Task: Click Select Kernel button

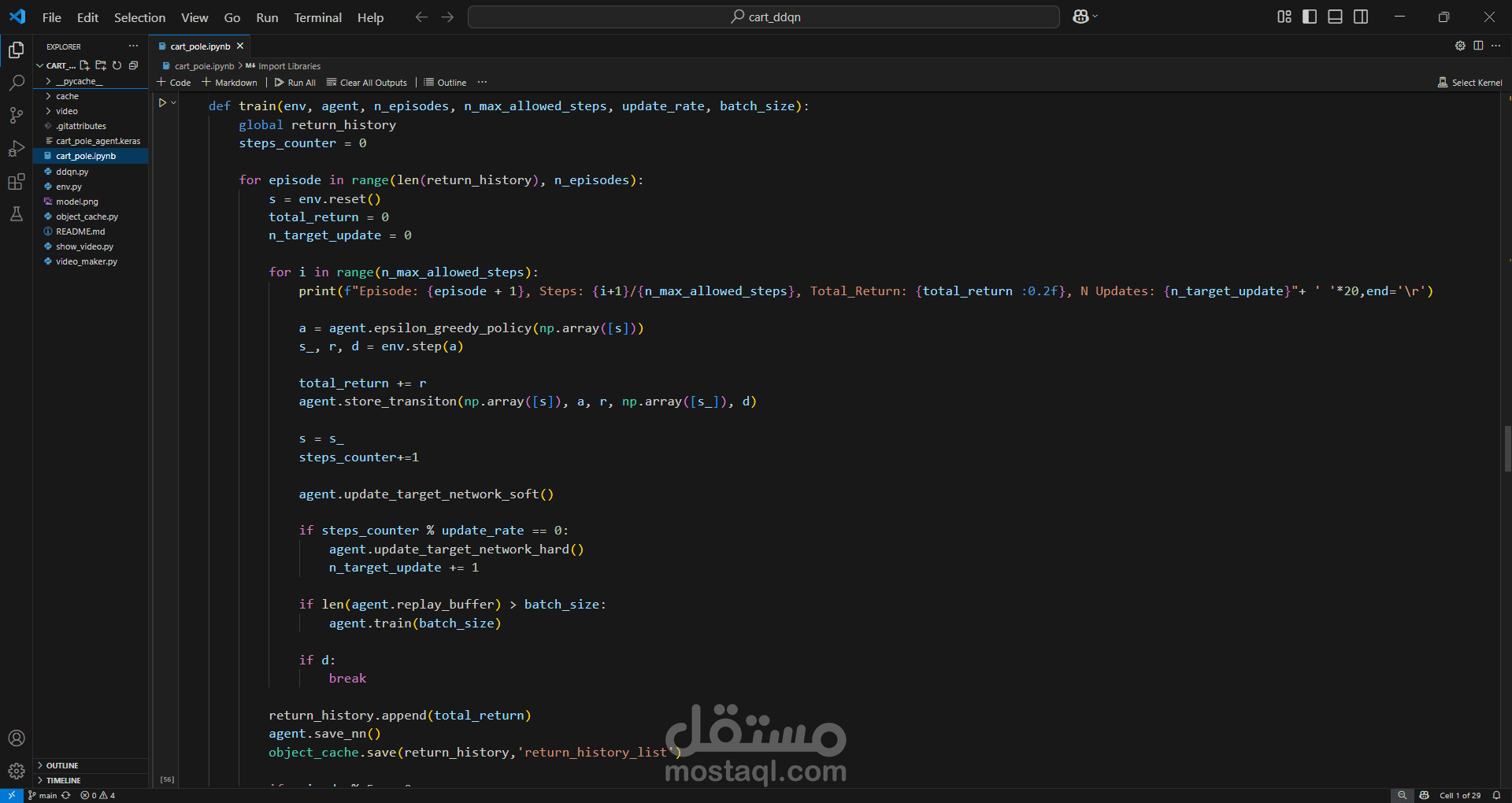Action: [x=1469, y=82]
